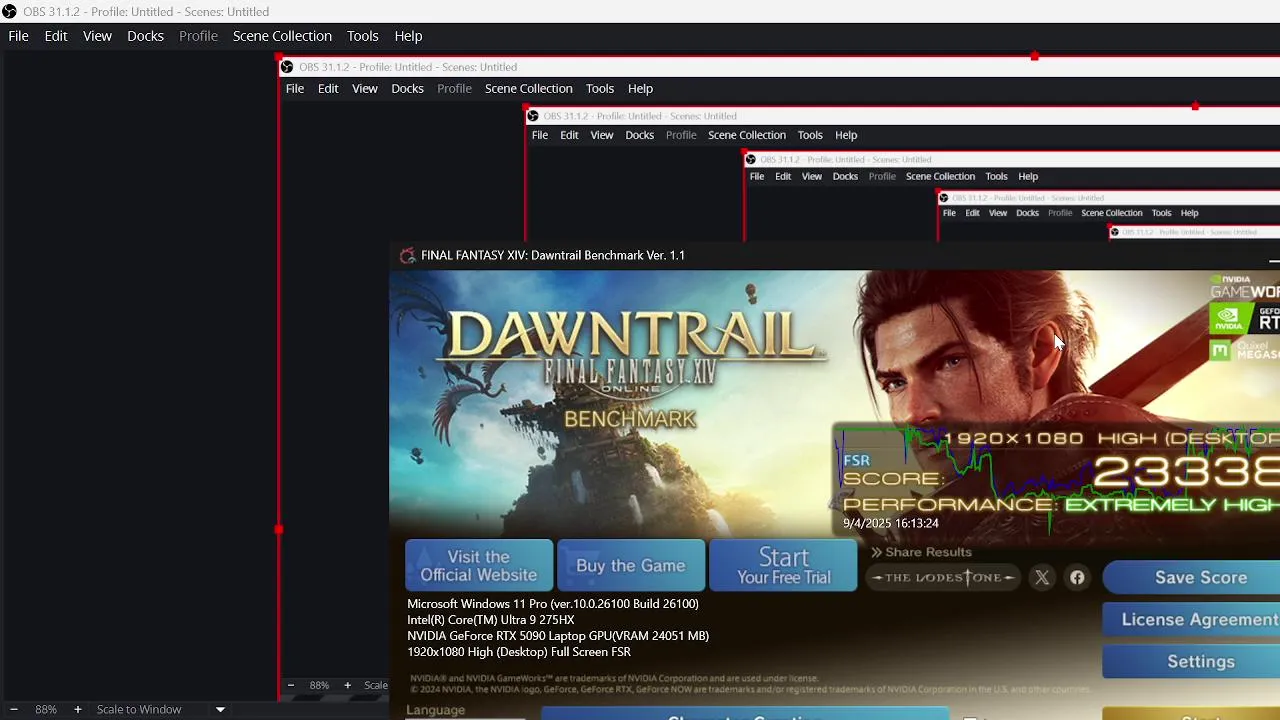Click Docks in the largest nested preview menu bar
The height and width of the screenshot is (720, 1280).
point(407,88)
